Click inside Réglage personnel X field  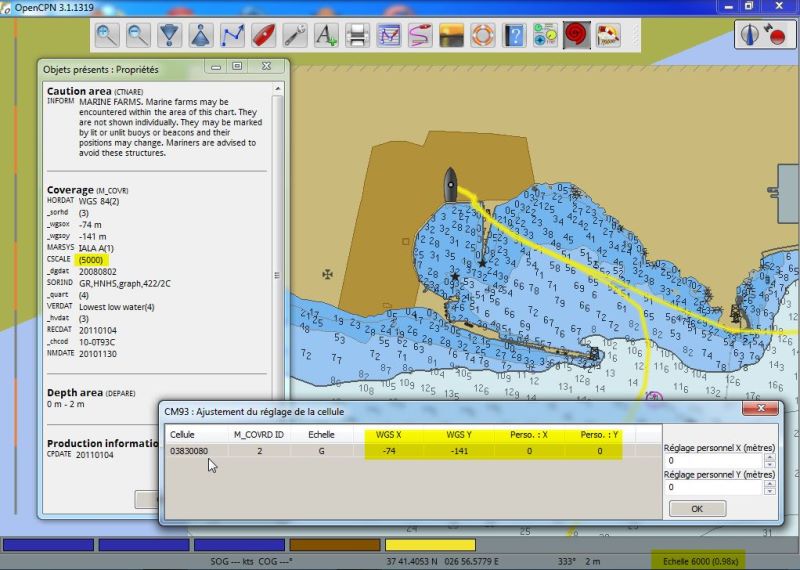point(713,460)
